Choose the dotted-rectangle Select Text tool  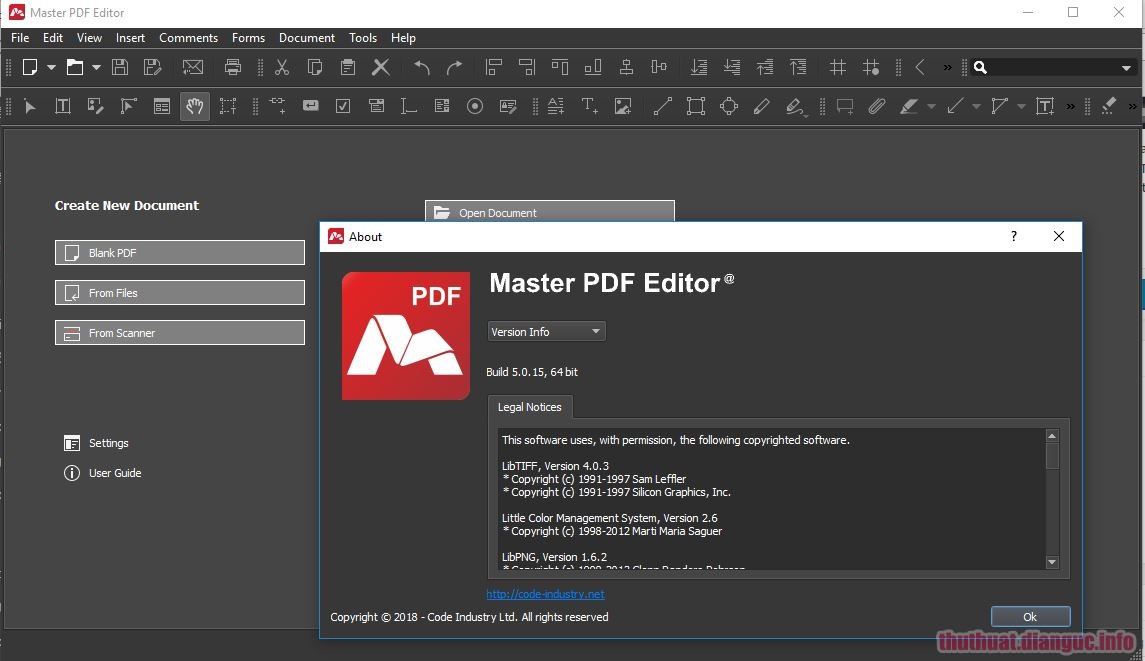point(228,107)
